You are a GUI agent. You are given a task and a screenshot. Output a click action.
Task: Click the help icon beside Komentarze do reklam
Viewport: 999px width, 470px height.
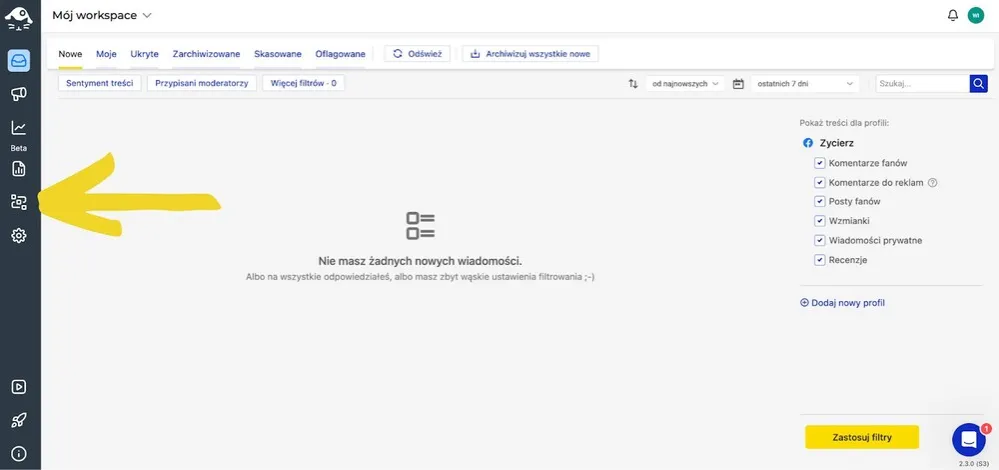(x=933, y=182)
